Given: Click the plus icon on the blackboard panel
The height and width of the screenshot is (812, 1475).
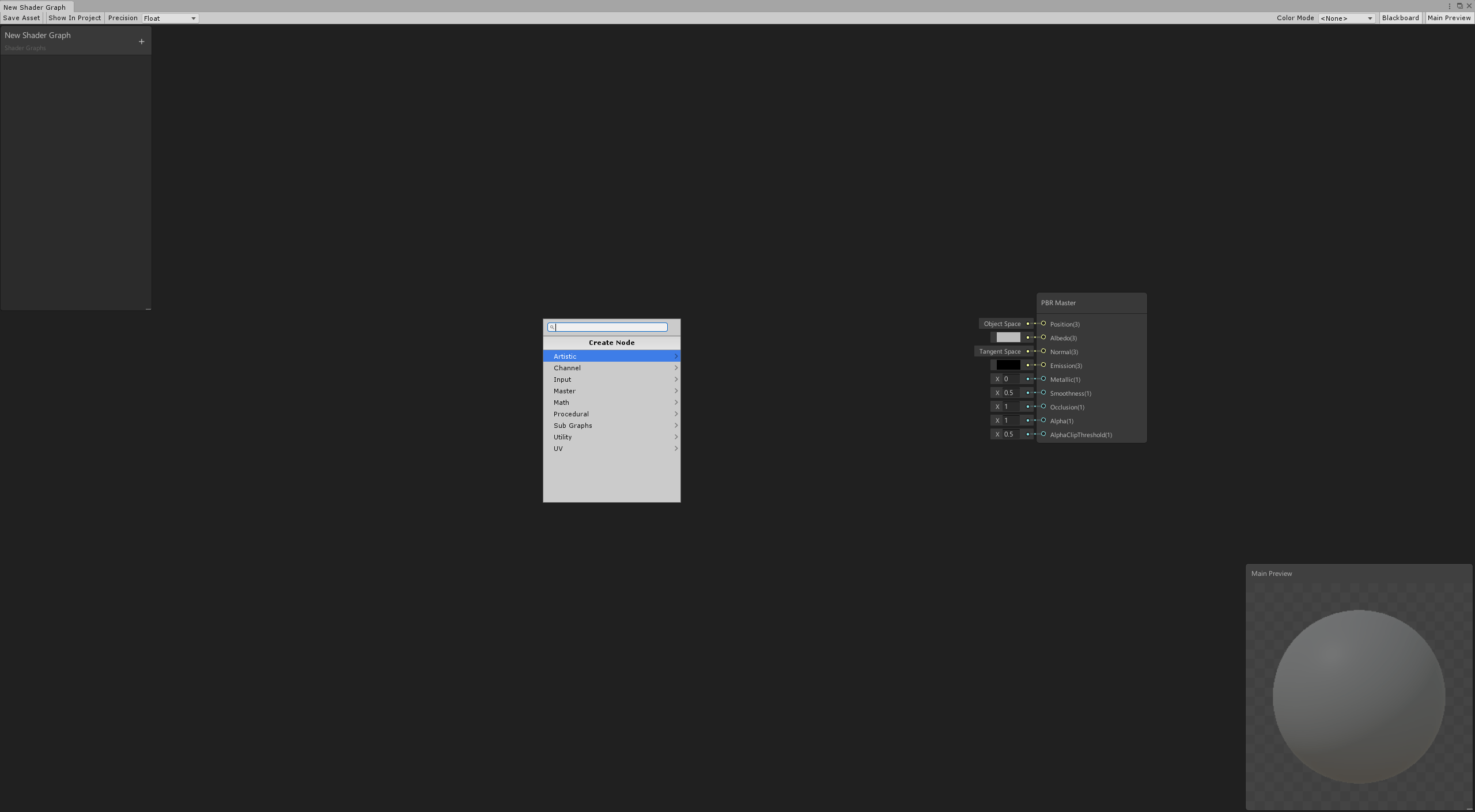Looking at the screenshot, I should click(141, 41).
